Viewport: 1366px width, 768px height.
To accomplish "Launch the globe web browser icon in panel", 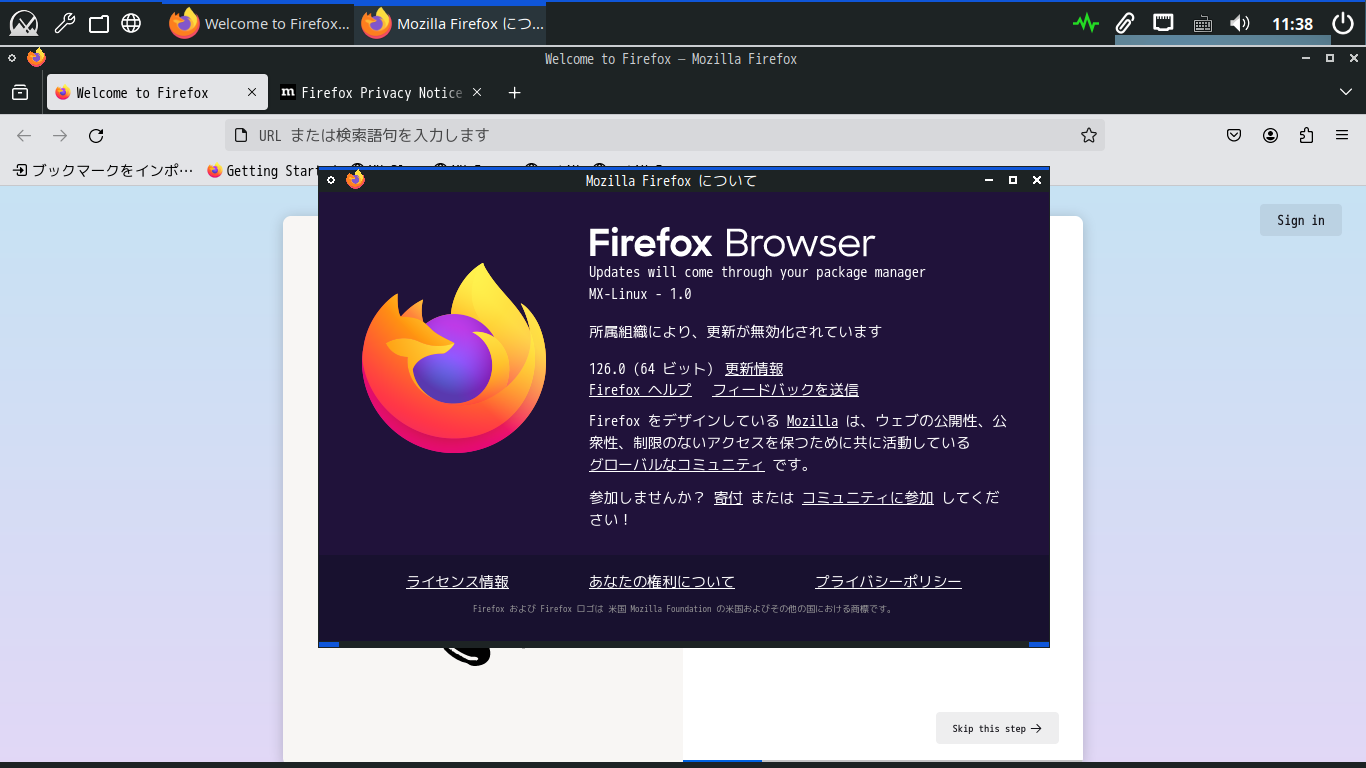I will [131, 23].
